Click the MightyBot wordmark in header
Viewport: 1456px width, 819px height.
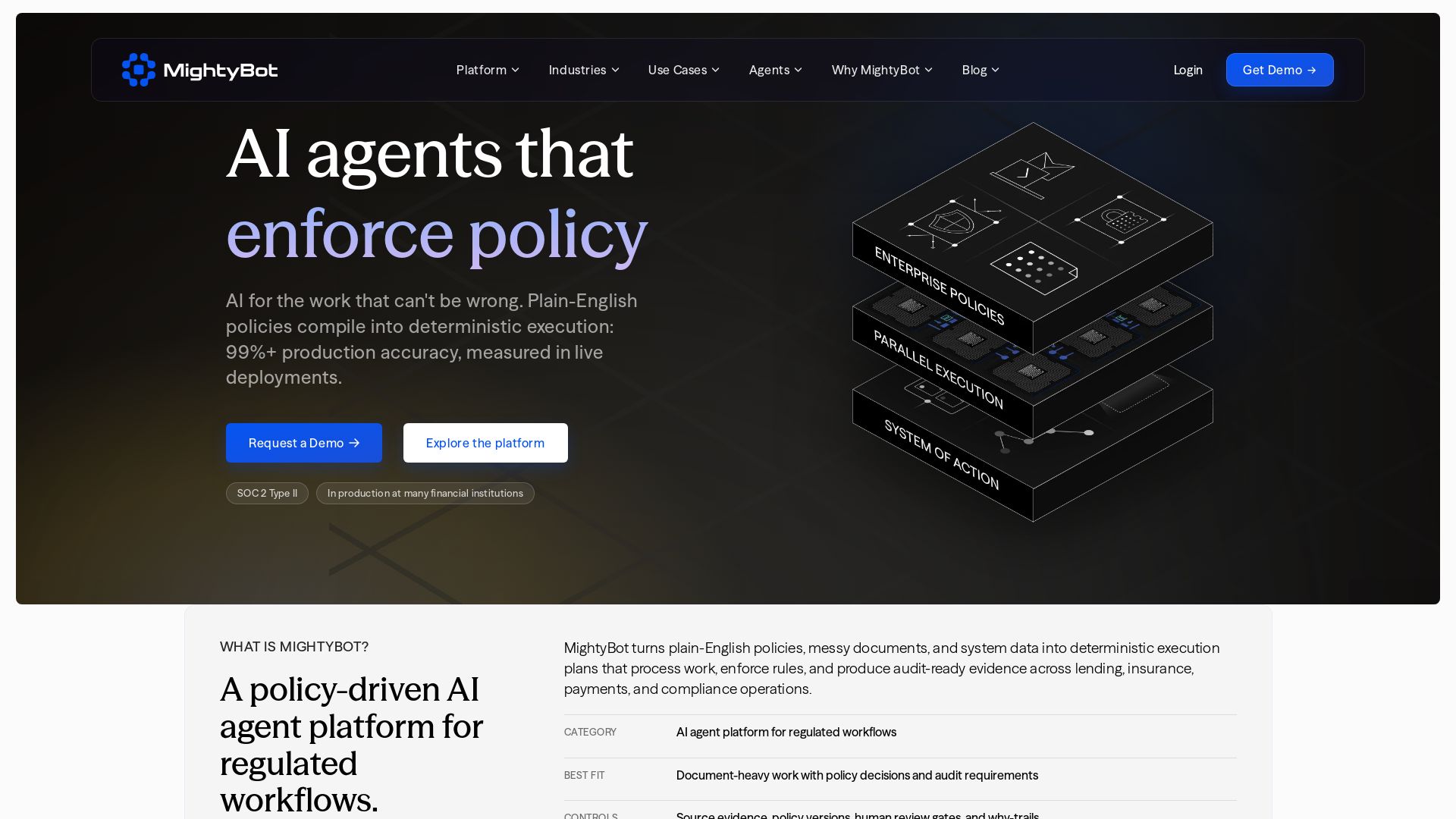[221, 71]
